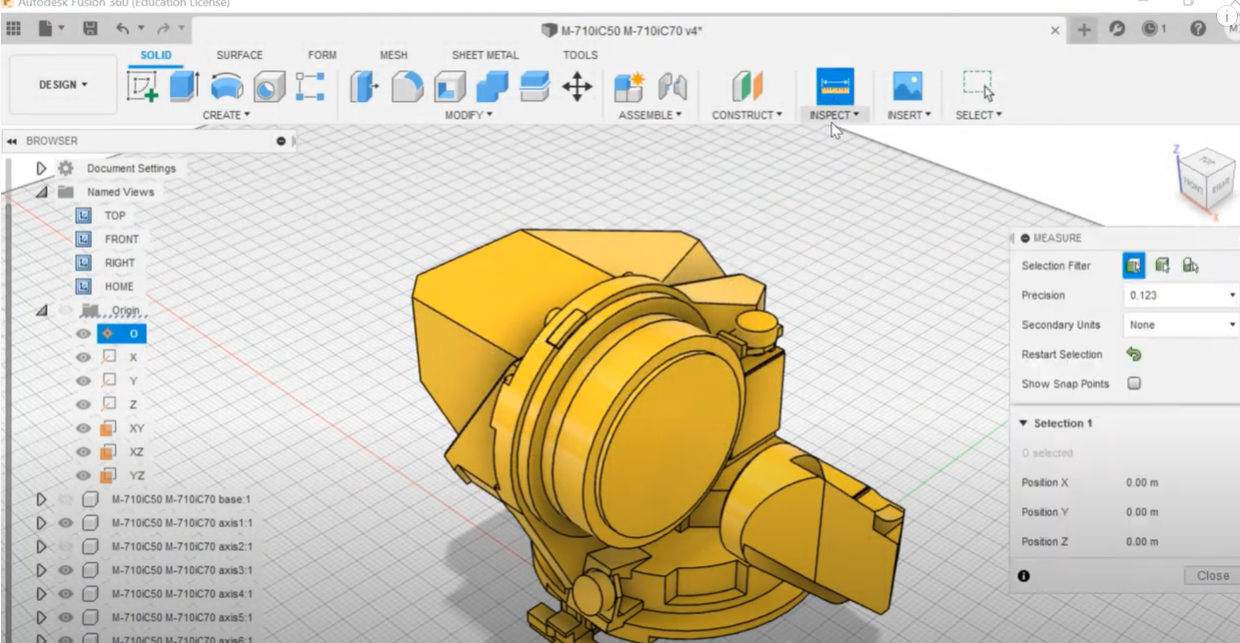
Task: Toggle visibility of X axis
Action: point(84,357)
